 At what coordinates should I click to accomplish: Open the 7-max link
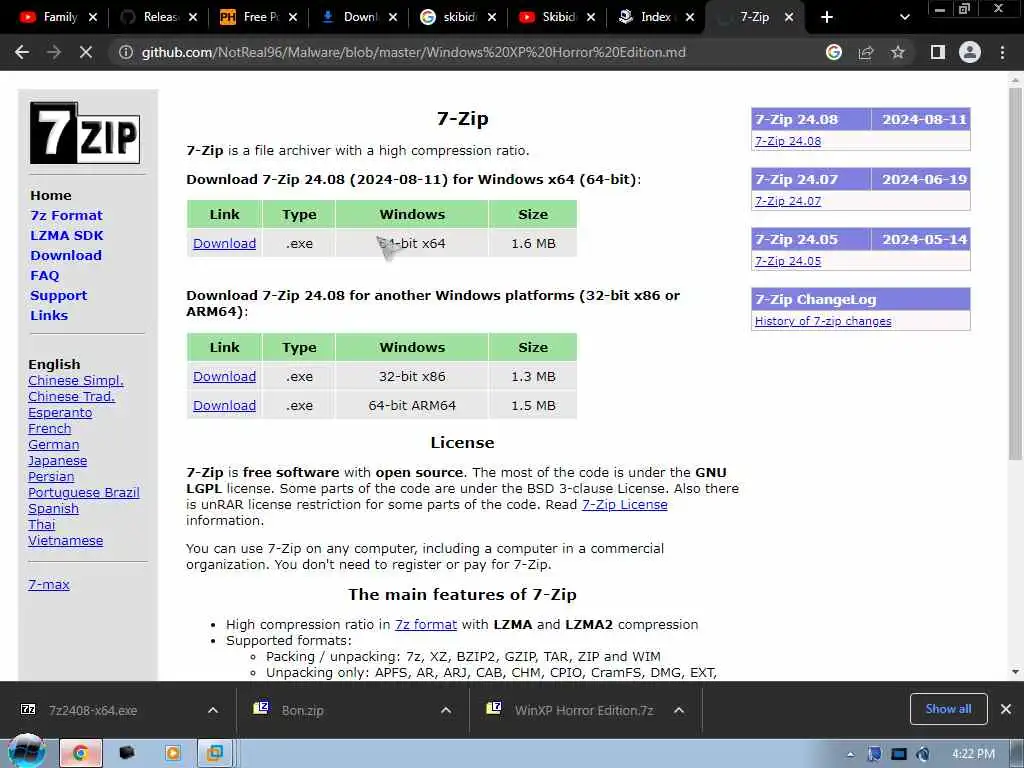(49, 584)
